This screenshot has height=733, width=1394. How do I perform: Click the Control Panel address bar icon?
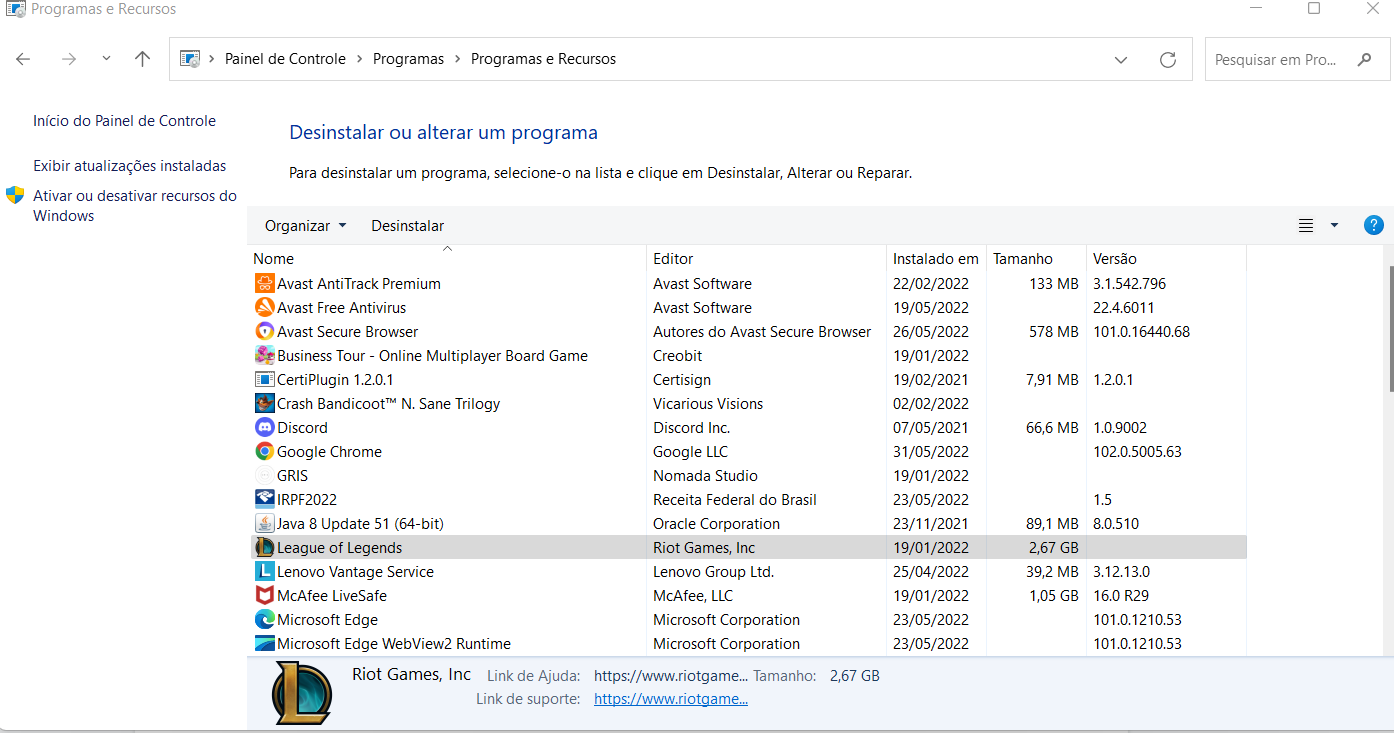tap(190, 59)
